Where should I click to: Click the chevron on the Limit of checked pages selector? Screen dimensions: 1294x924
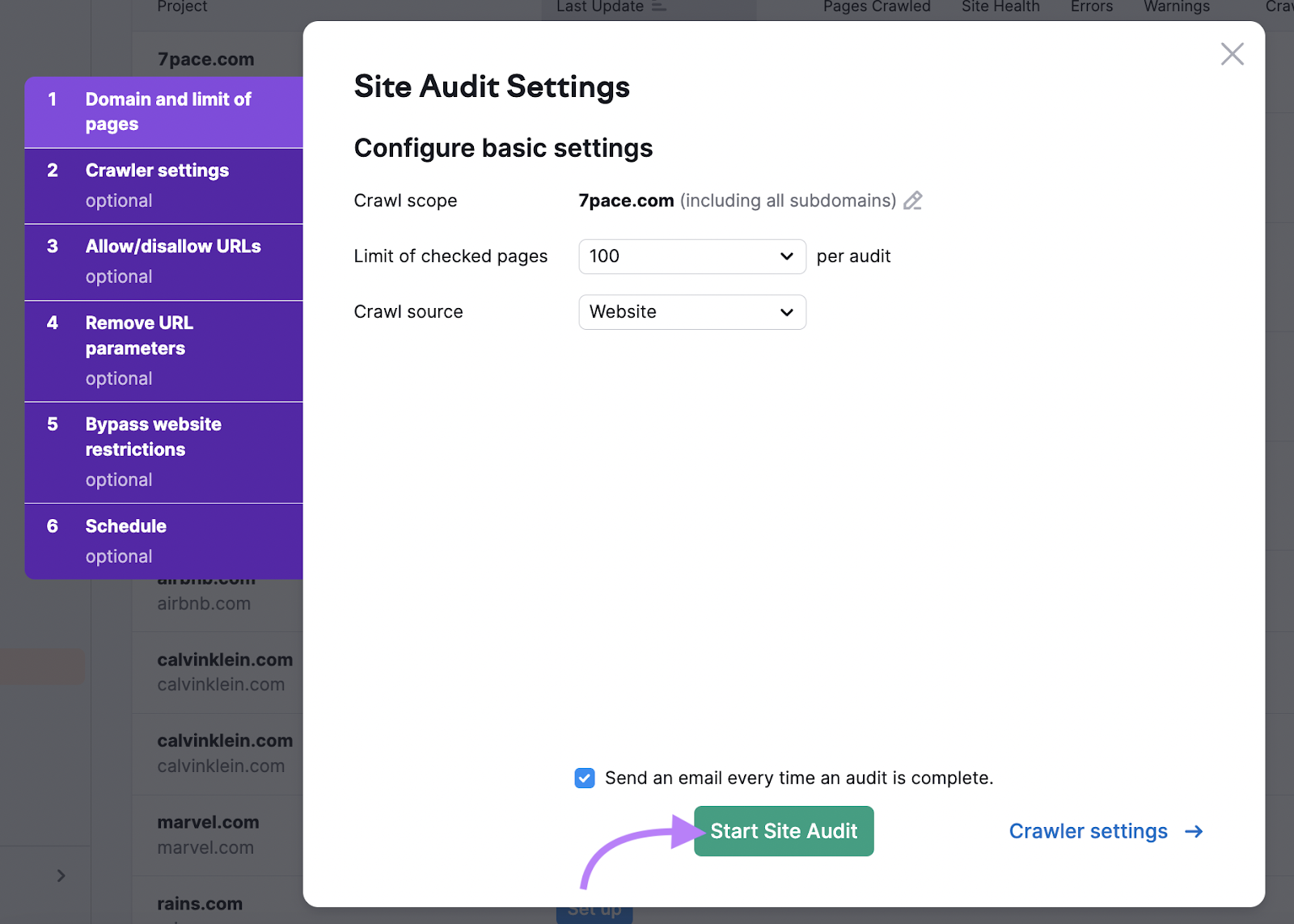point(785,256)
